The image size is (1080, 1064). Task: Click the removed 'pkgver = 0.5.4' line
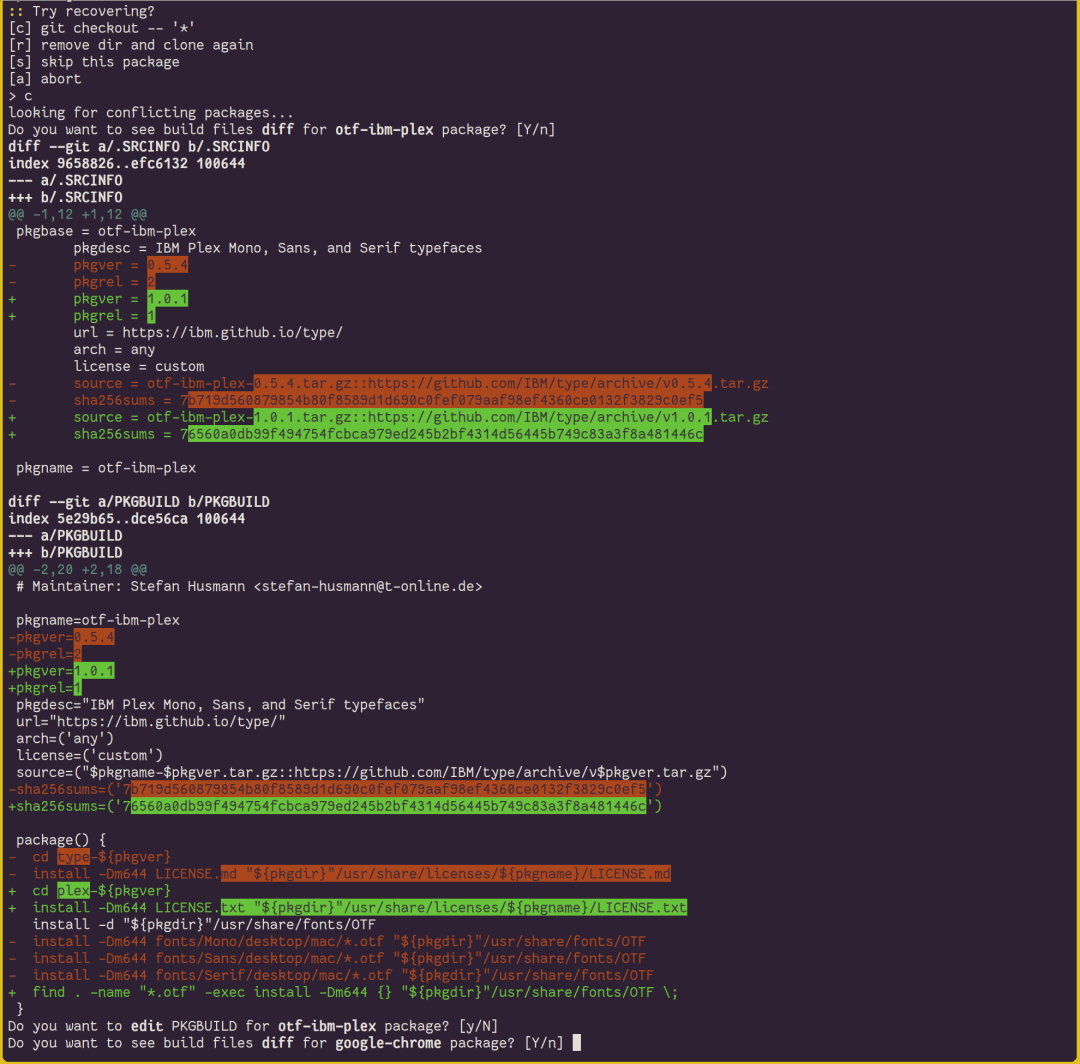coord(98,265)
